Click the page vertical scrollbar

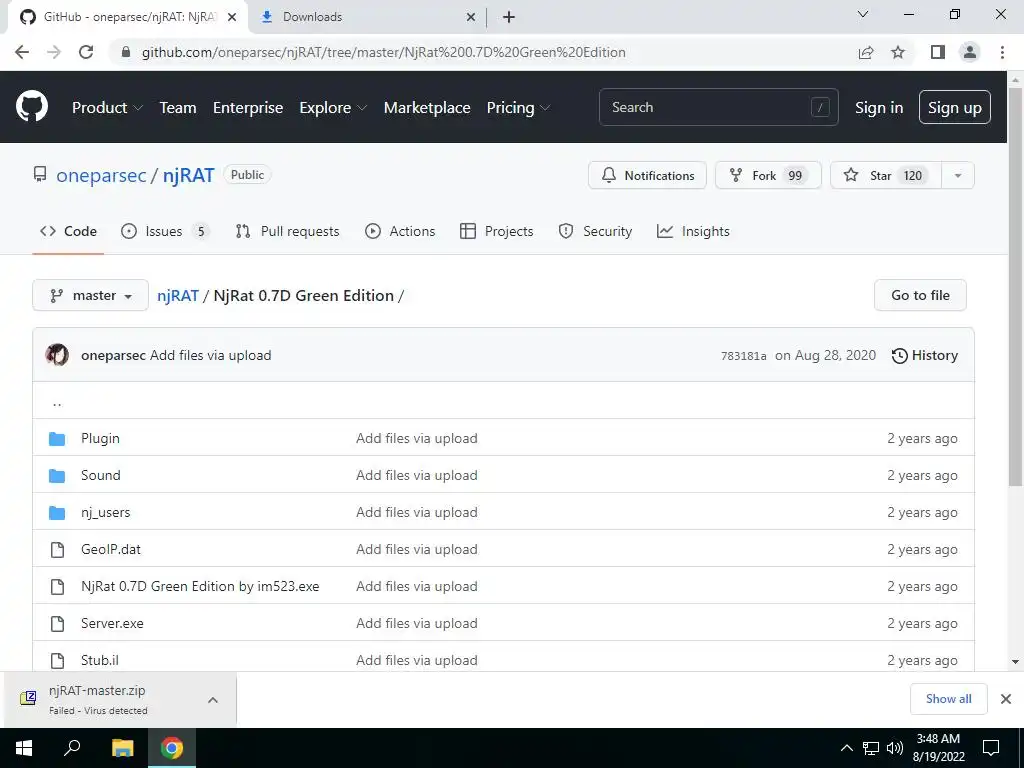(1016, 287)
